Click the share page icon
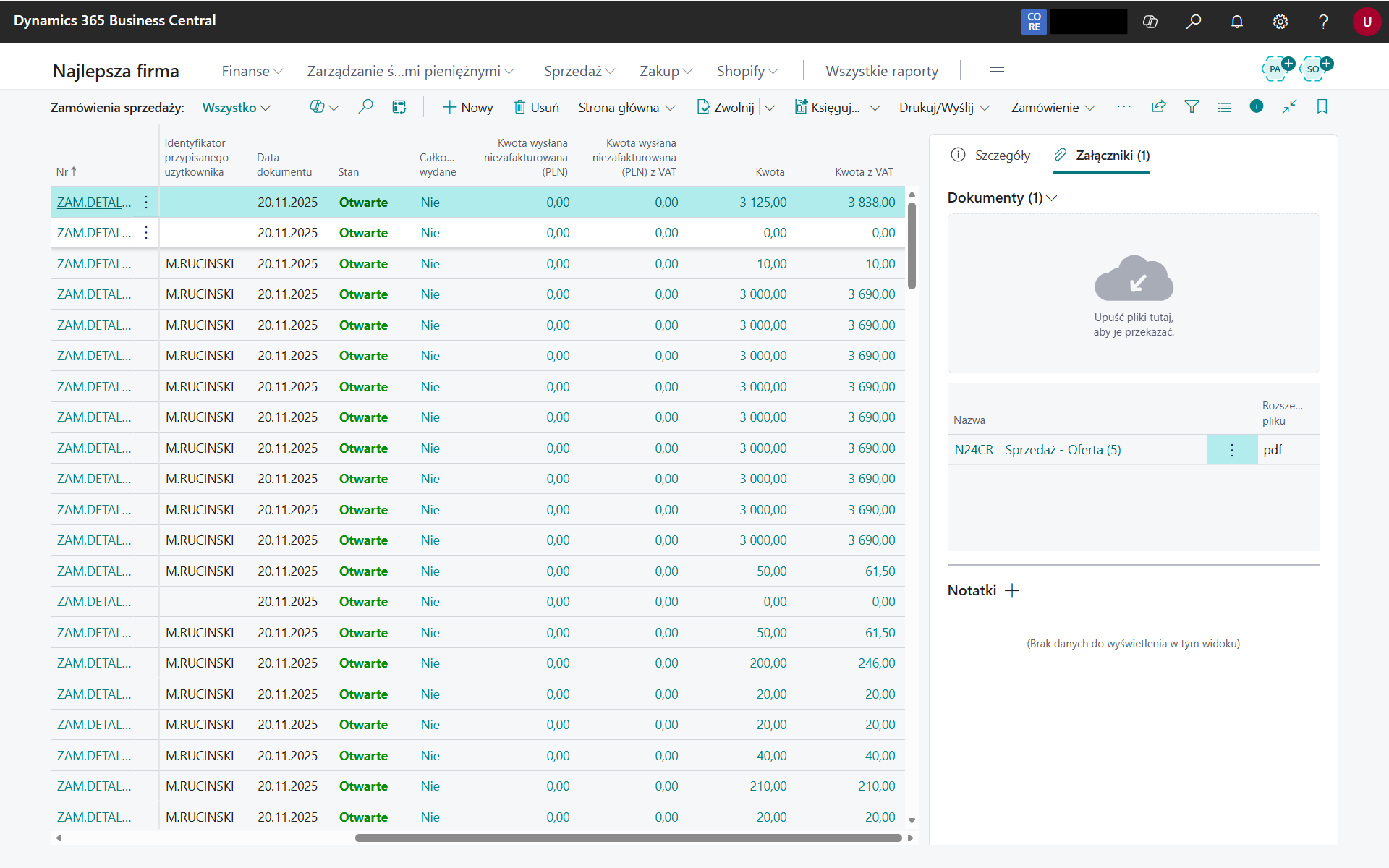The image size is (1389, 868). point(1159,107)
